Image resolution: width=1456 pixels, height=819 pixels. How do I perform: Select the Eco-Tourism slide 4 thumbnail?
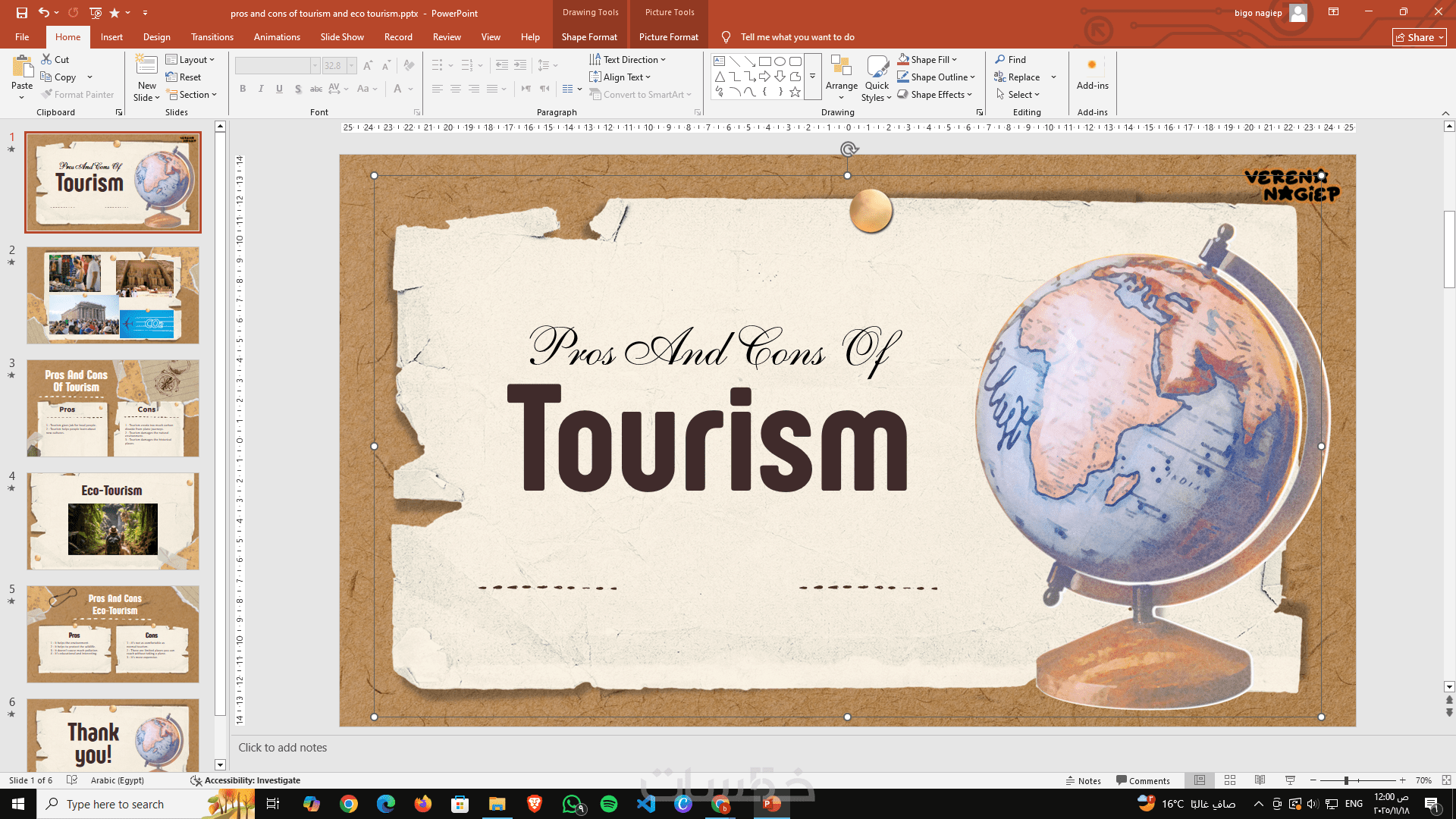click(113, 521)
